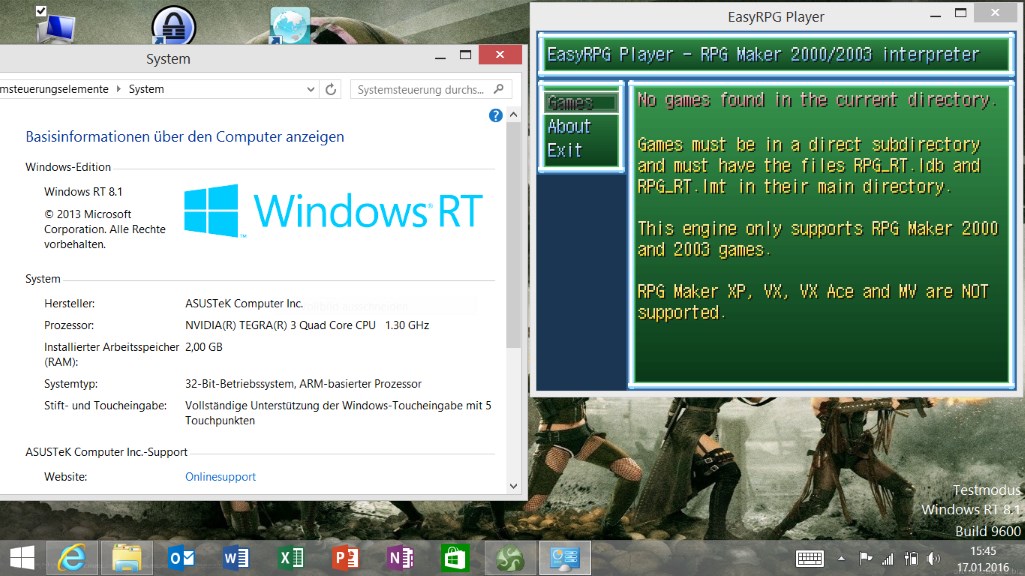1025x576 pixels.
Task: Open the taskbar clock showing 15:45
Action: [983, 559]
